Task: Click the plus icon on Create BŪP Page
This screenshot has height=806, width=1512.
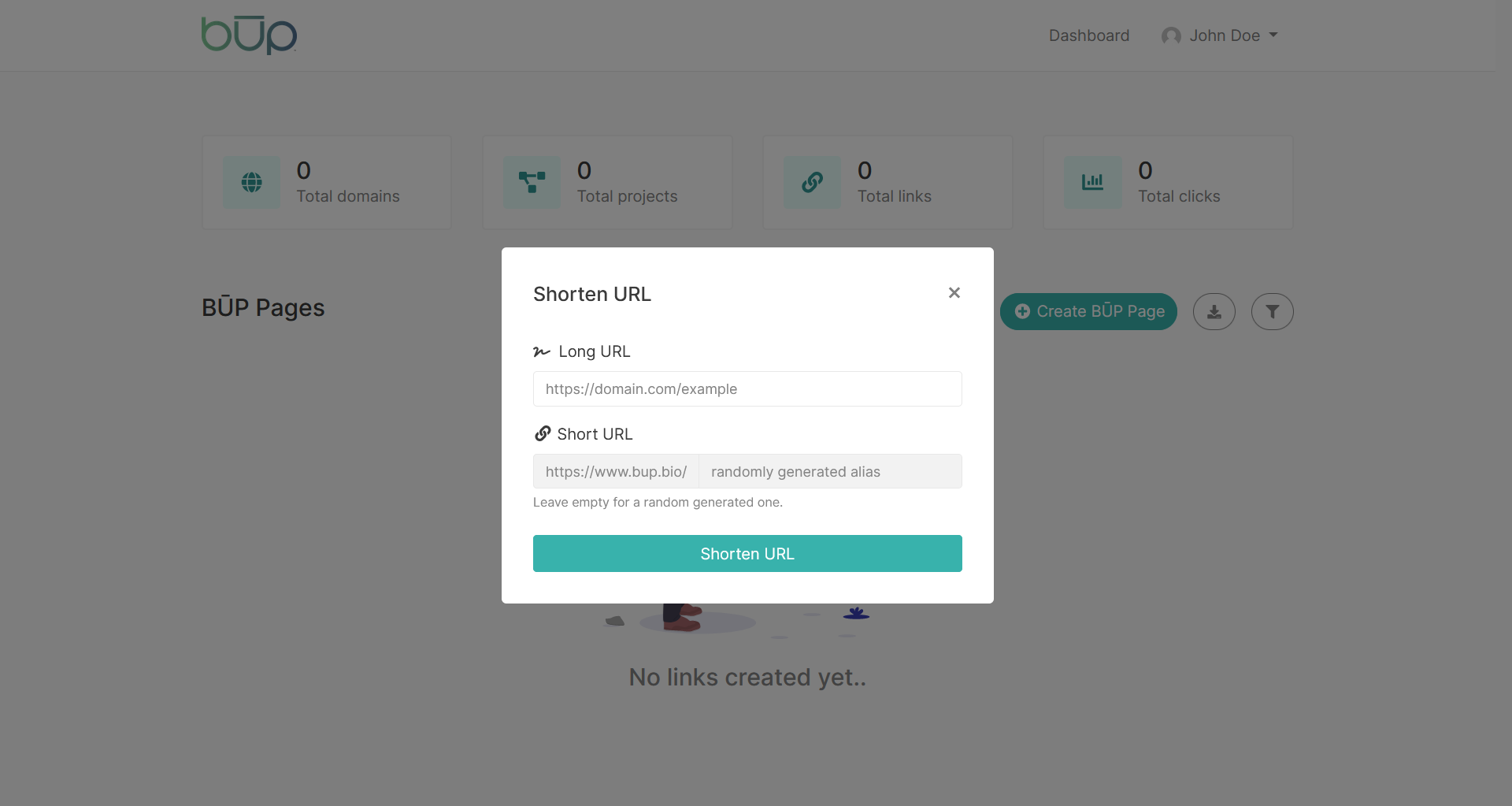Action: click(x=1022, y=312)
